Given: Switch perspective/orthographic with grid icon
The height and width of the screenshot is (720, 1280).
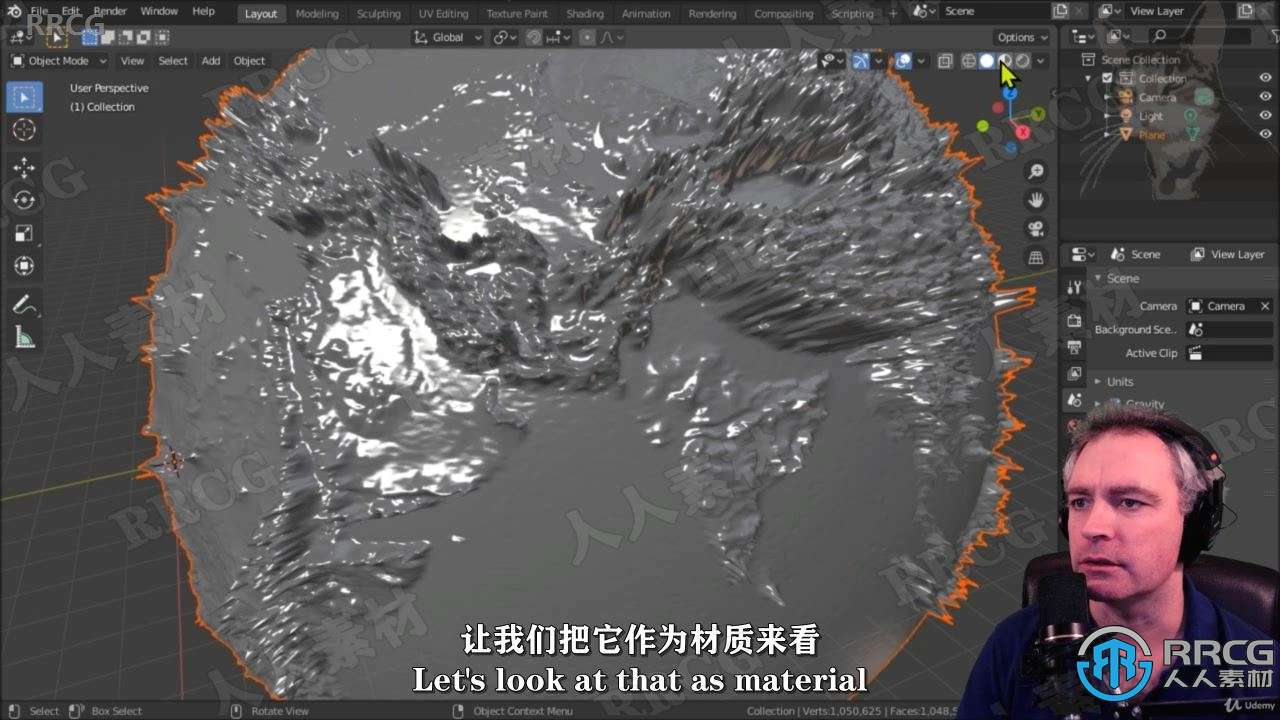Looking at the screenshot, I should [x=1036, y=258].
